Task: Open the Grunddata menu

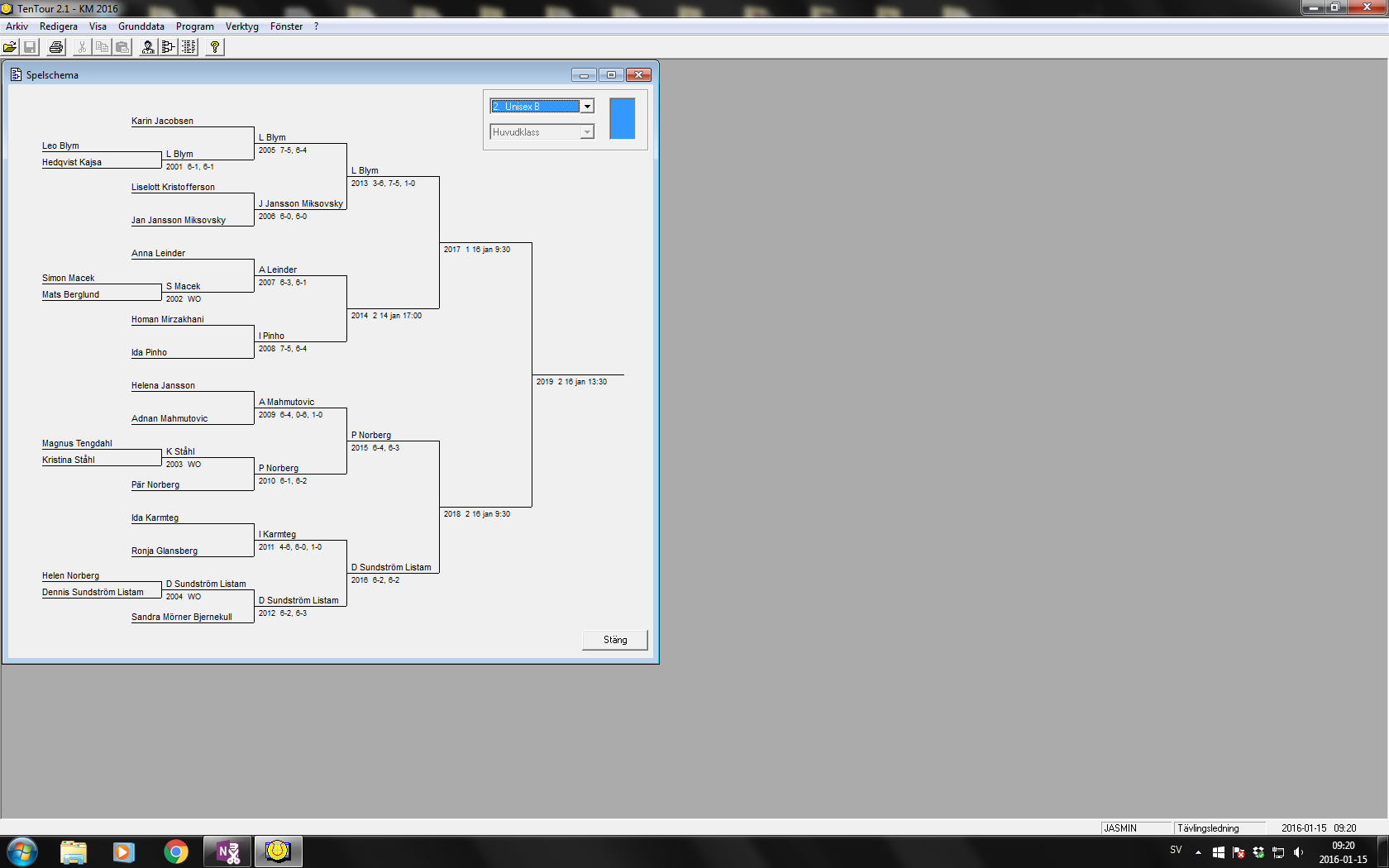Action: point(141,26)
